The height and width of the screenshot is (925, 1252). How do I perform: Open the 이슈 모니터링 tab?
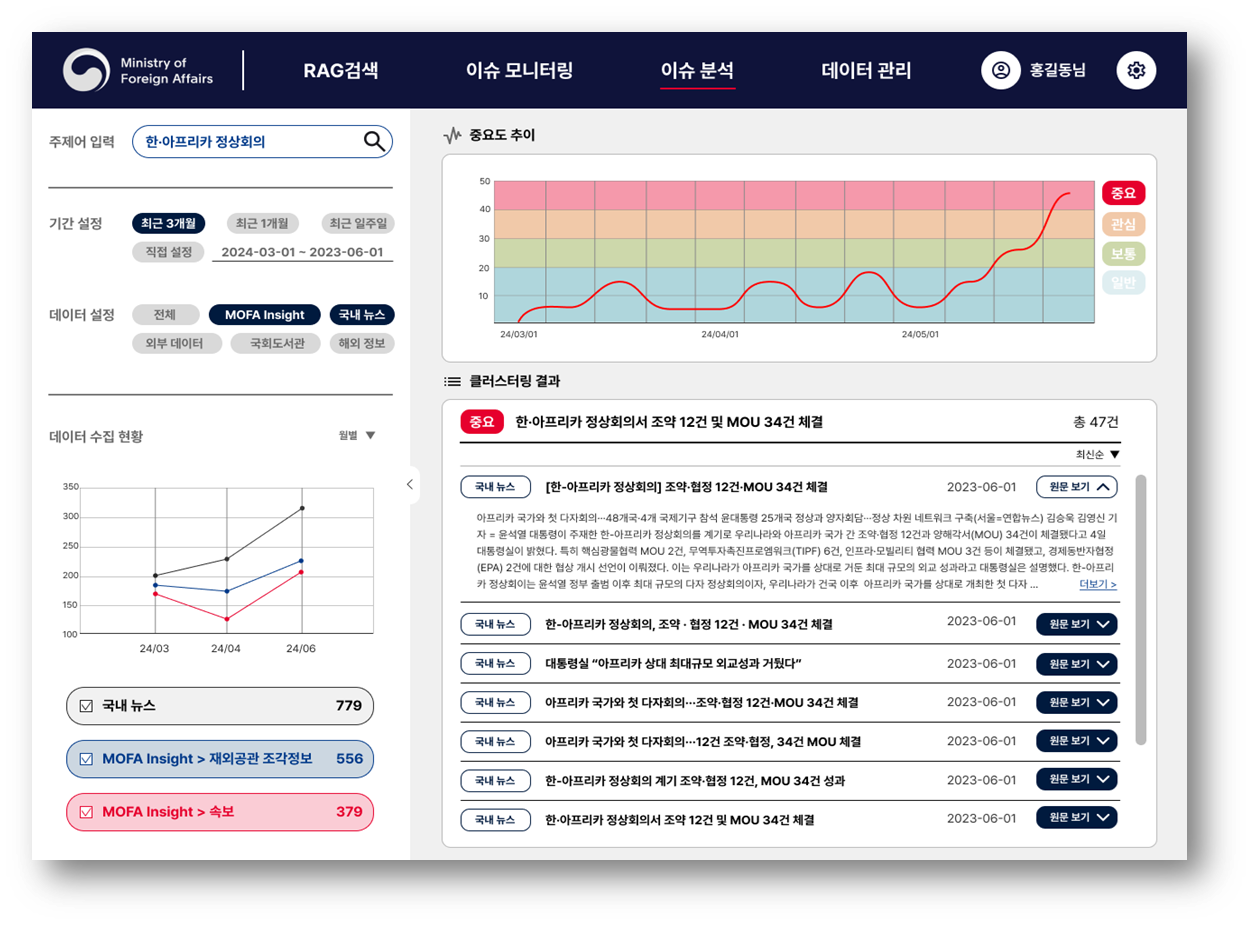519,71
